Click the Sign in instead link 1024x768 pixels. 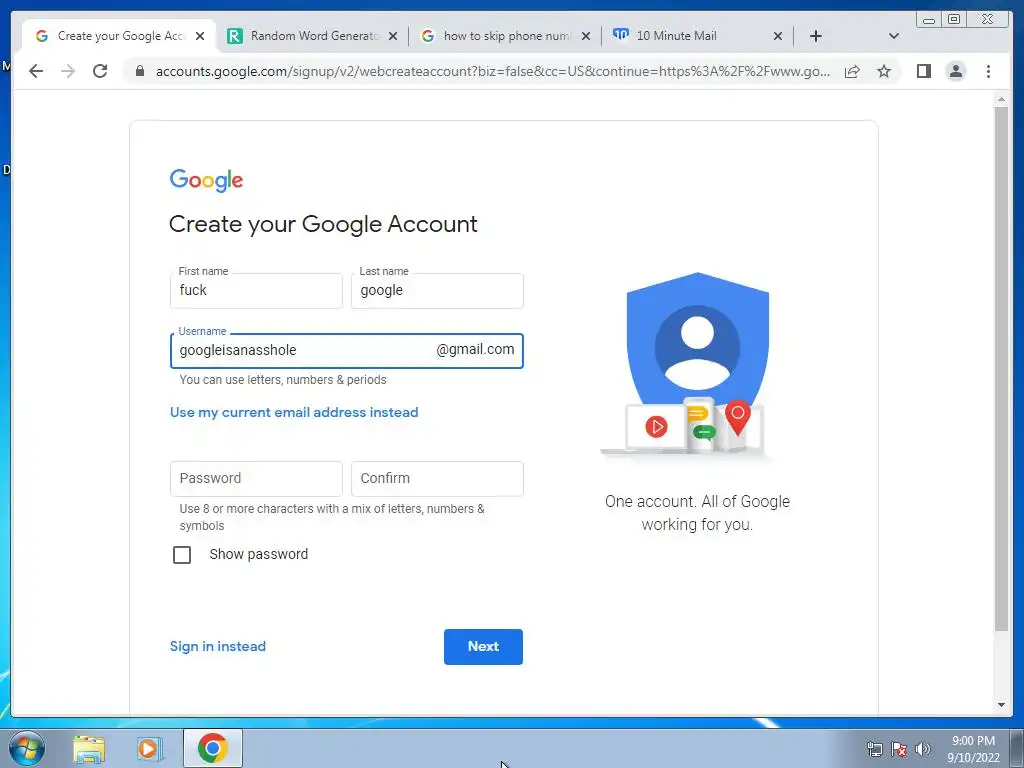pos(217,647)
